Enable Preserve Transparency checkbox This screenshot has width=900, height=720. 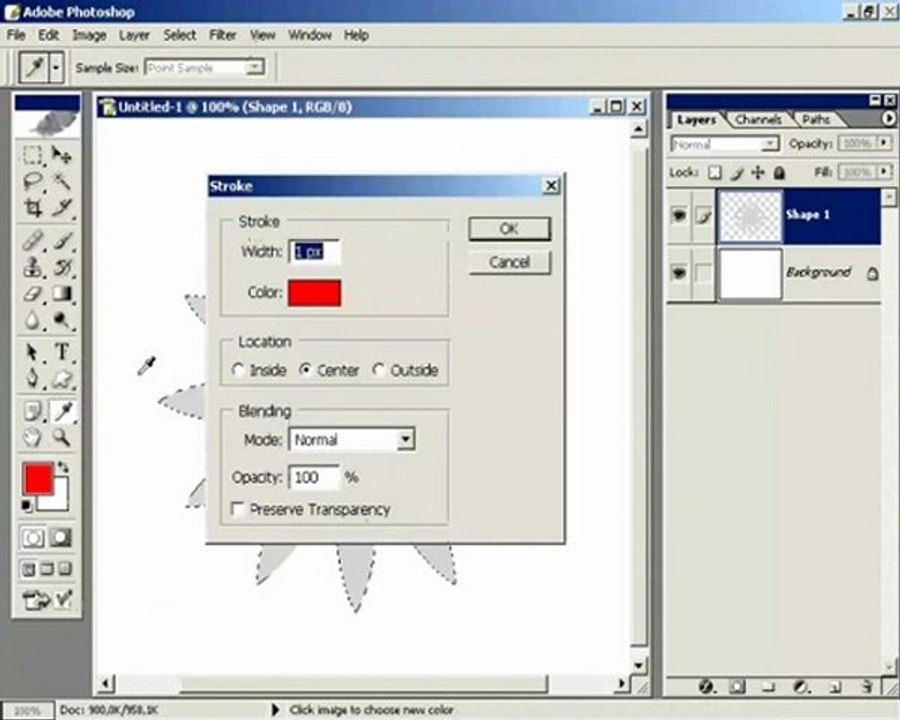pos(238,509)
